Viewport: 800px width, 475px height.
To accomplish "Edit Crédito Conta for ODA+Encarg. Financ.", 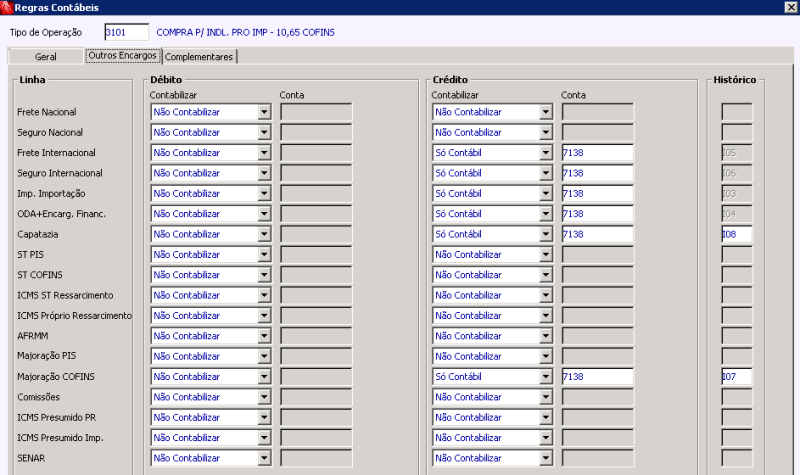I will tap(597, 214).
